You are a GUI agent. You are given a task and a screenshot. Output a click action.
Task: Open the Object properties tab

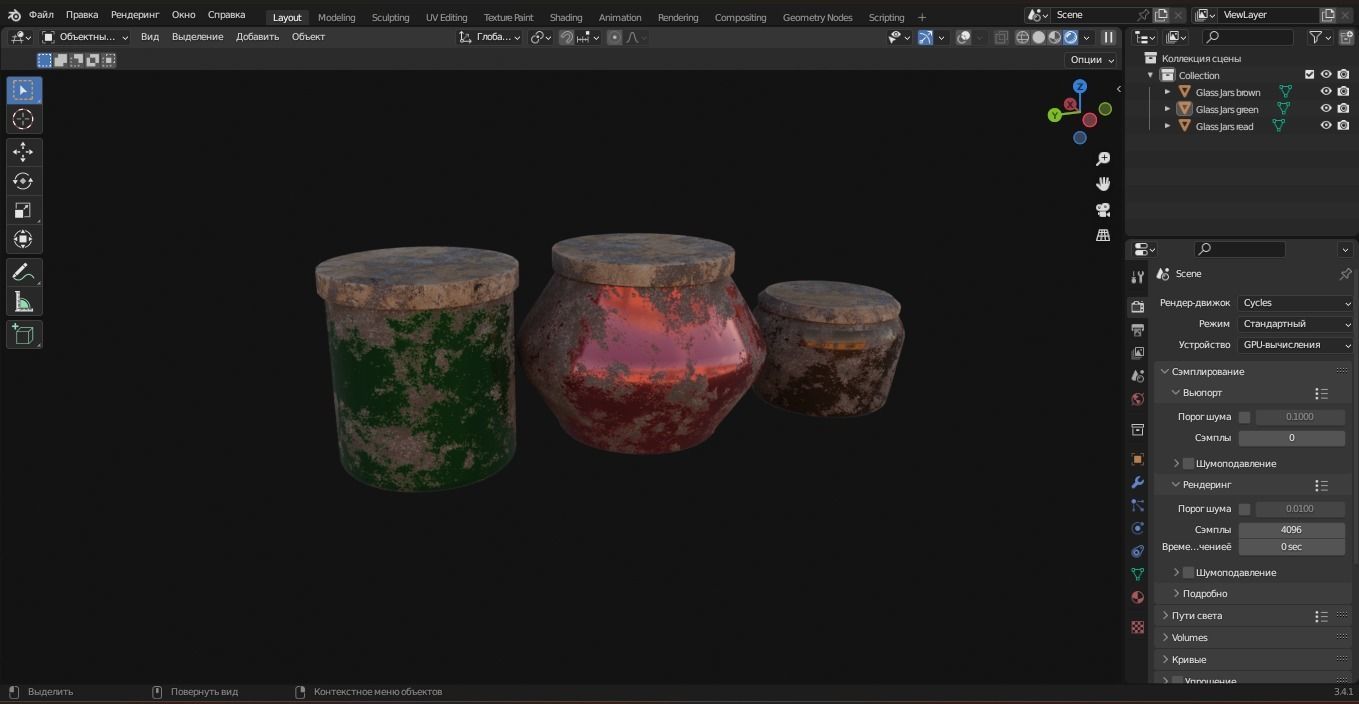click(1137, 459)
